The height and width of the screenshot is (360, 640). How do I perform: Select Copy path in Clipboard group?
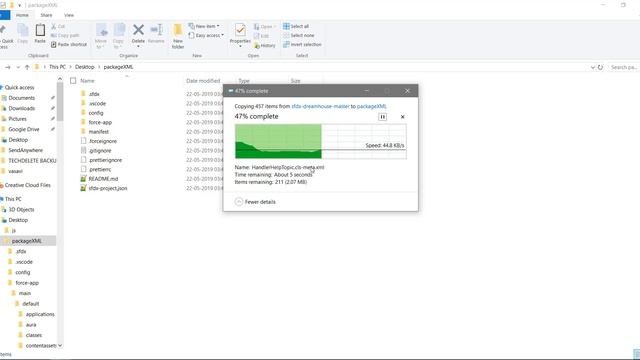[65, 35]
